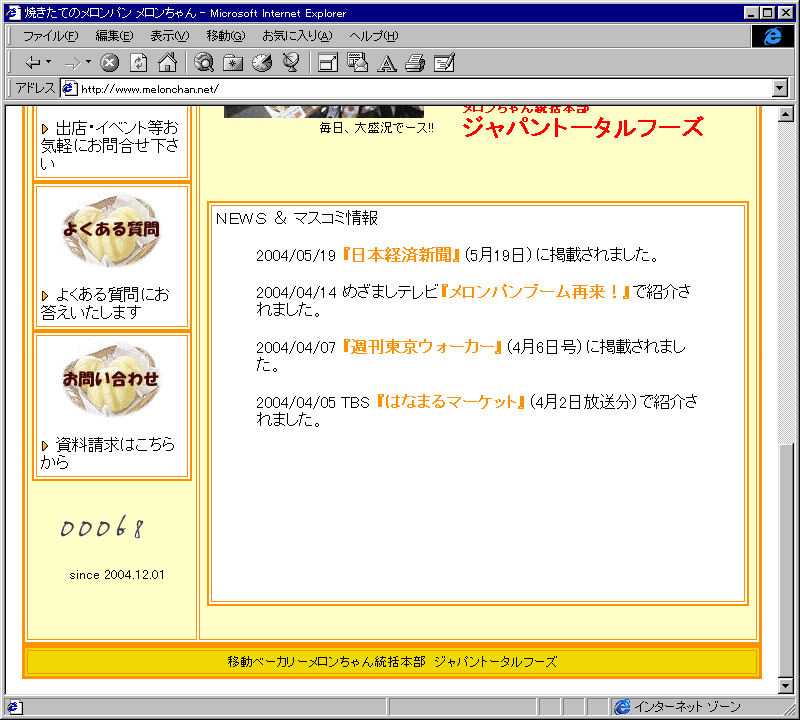Click the NEWS & マスコミ情報 heading
Image resolution: width=800 pixels, height=720 pixels.
(297, 218)
